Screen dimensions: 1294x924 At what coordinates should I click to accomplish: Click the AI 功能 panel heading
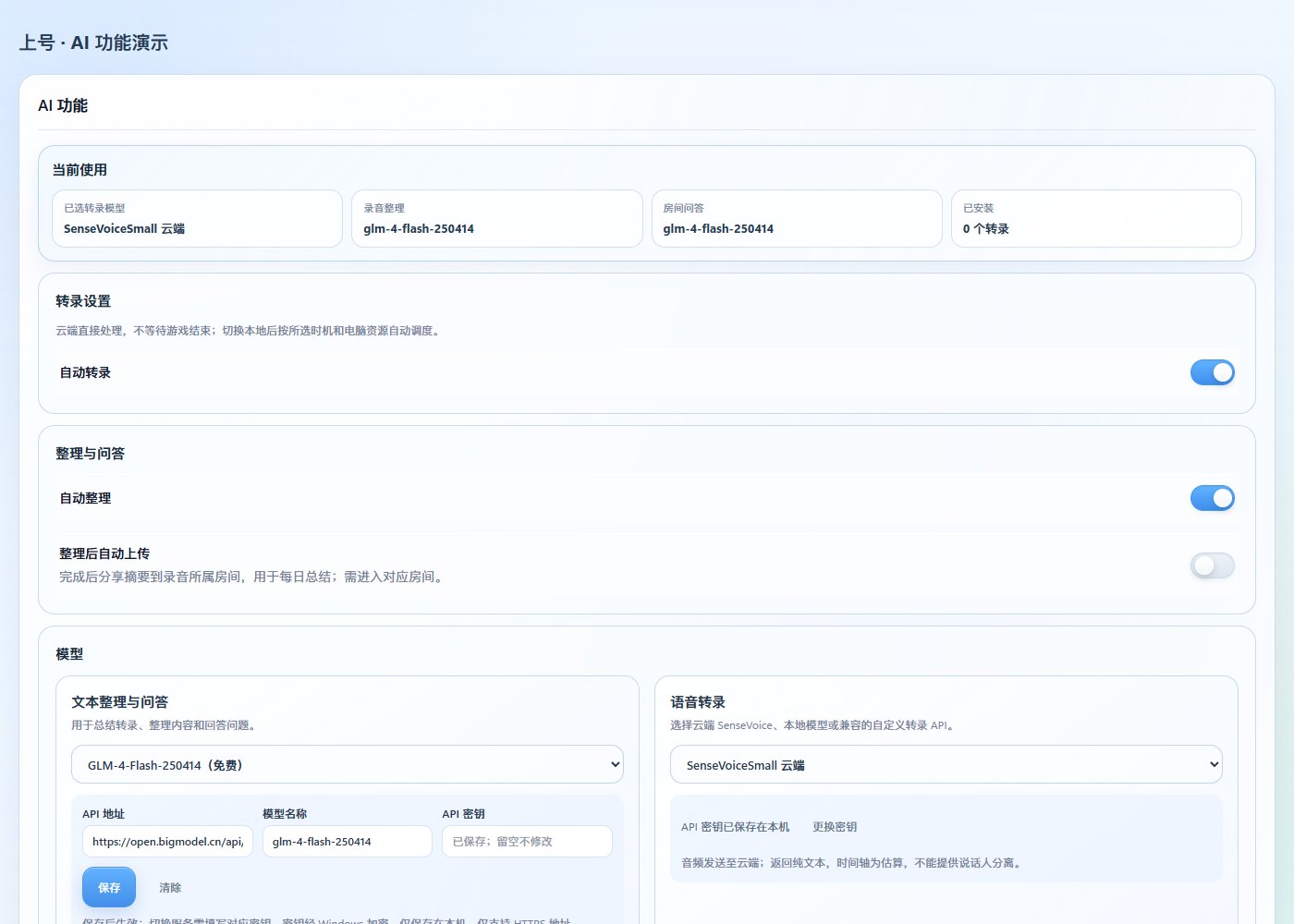point(63,105)
